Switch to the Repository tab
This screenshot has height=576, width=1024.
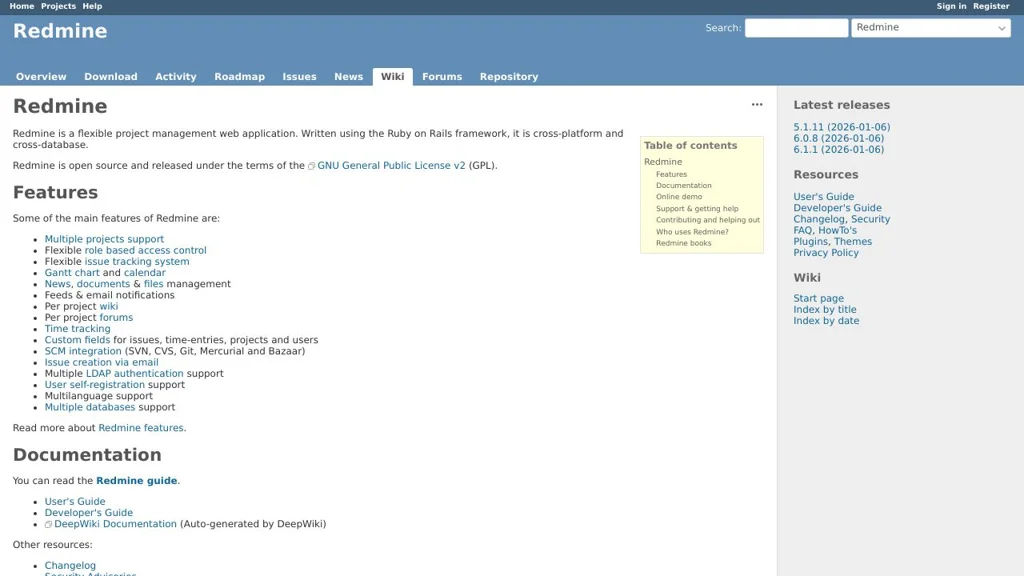(509, 76)
